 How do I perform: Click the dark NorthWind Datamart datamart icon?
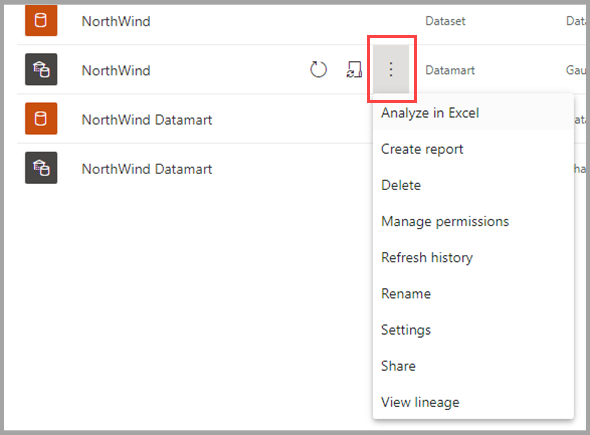click(x=41, y=168)
